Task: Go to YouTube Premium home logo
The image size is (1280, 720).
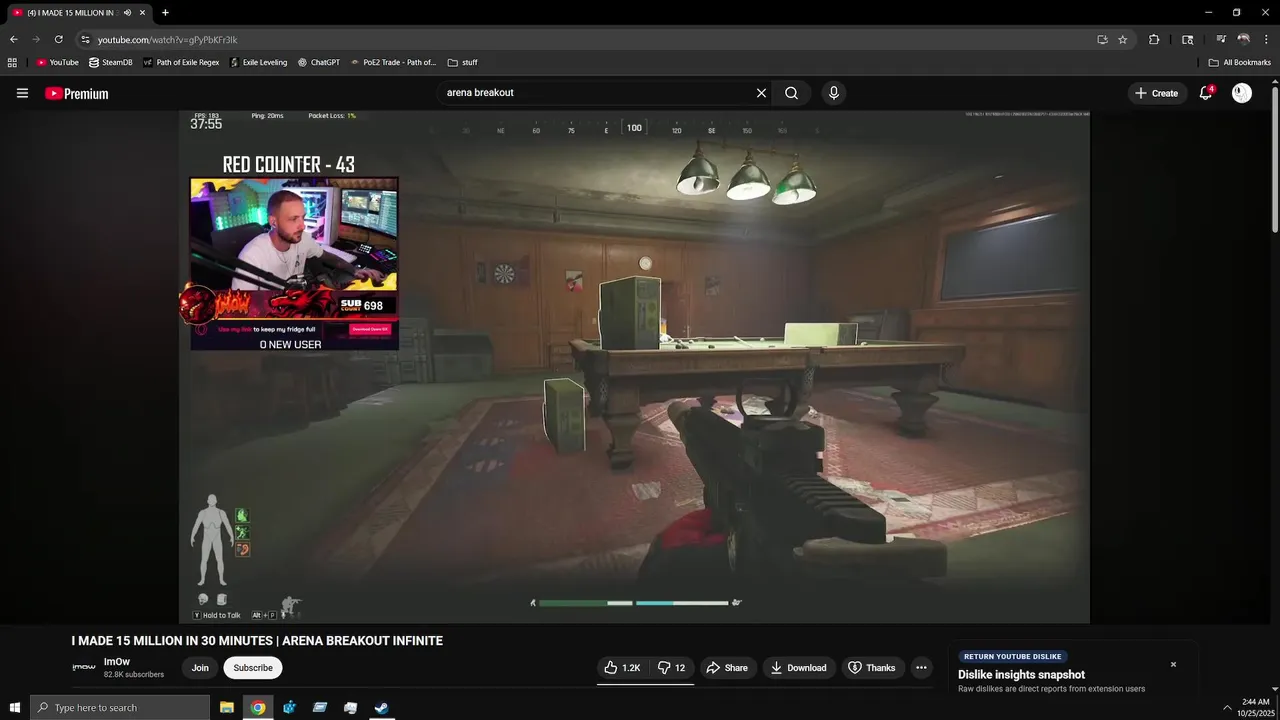Action: pos(76,93)
